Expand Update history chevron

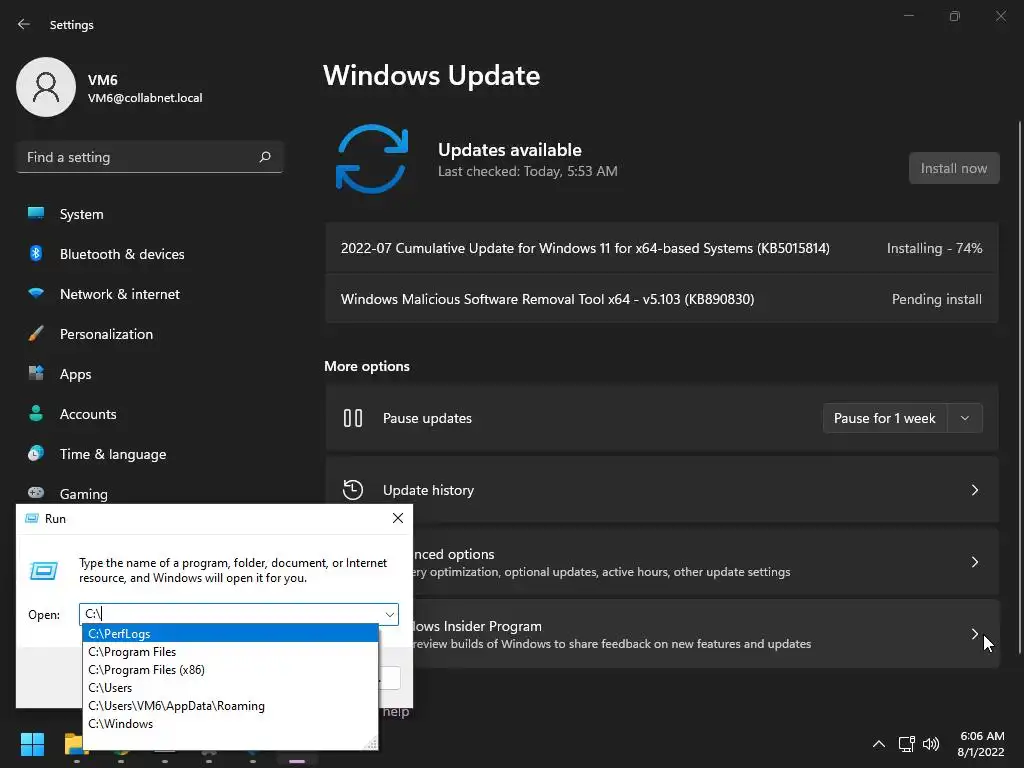(974, 490)
